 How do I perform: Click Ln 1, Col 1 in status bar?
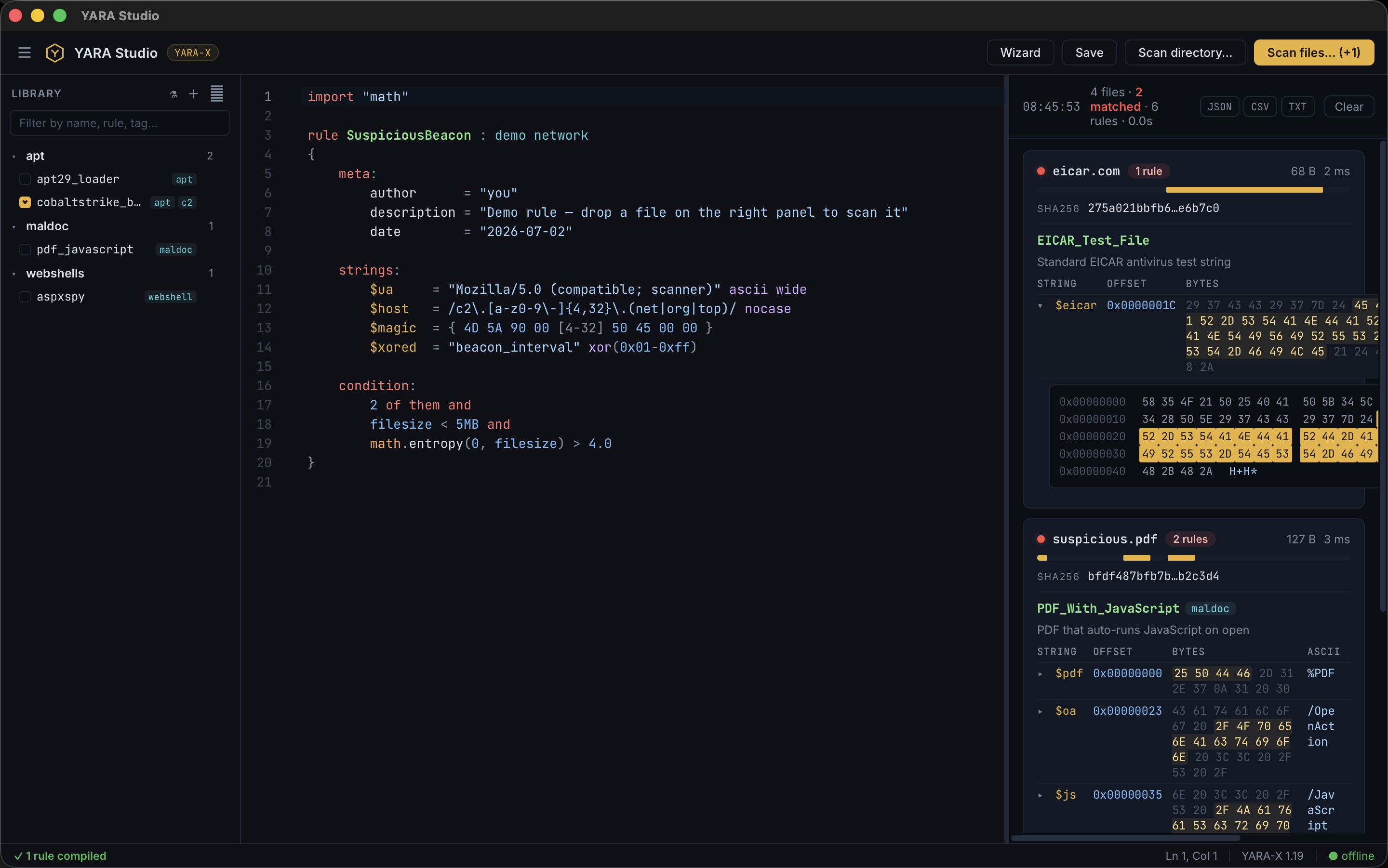tap(1191, 856)
